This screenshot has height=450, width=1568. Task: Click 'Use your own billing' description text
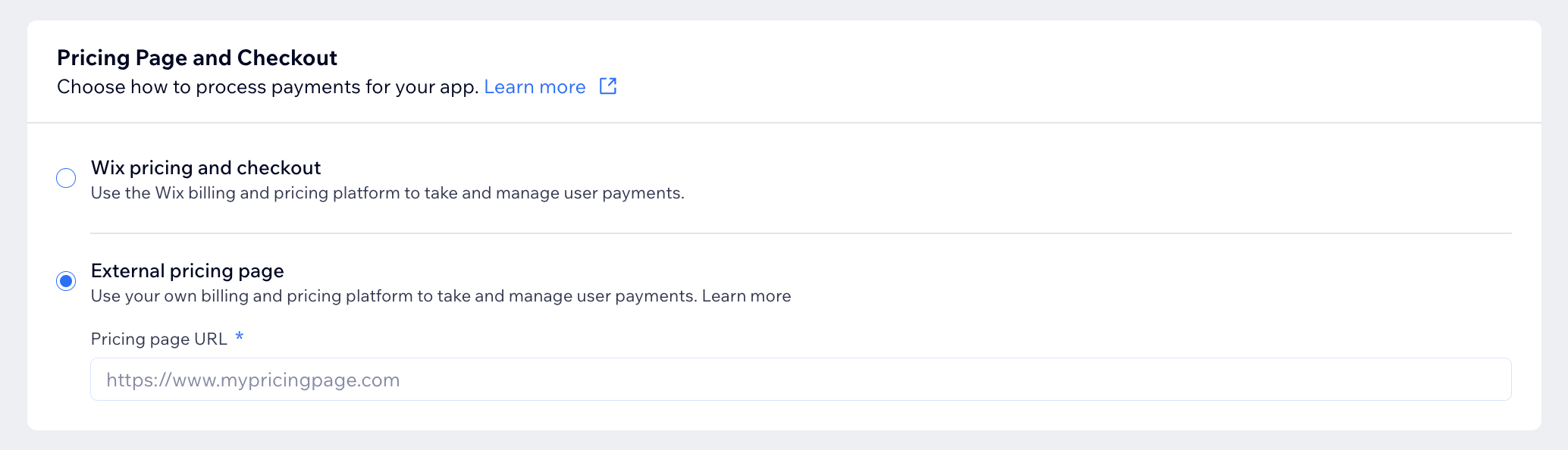pos(394,296)
